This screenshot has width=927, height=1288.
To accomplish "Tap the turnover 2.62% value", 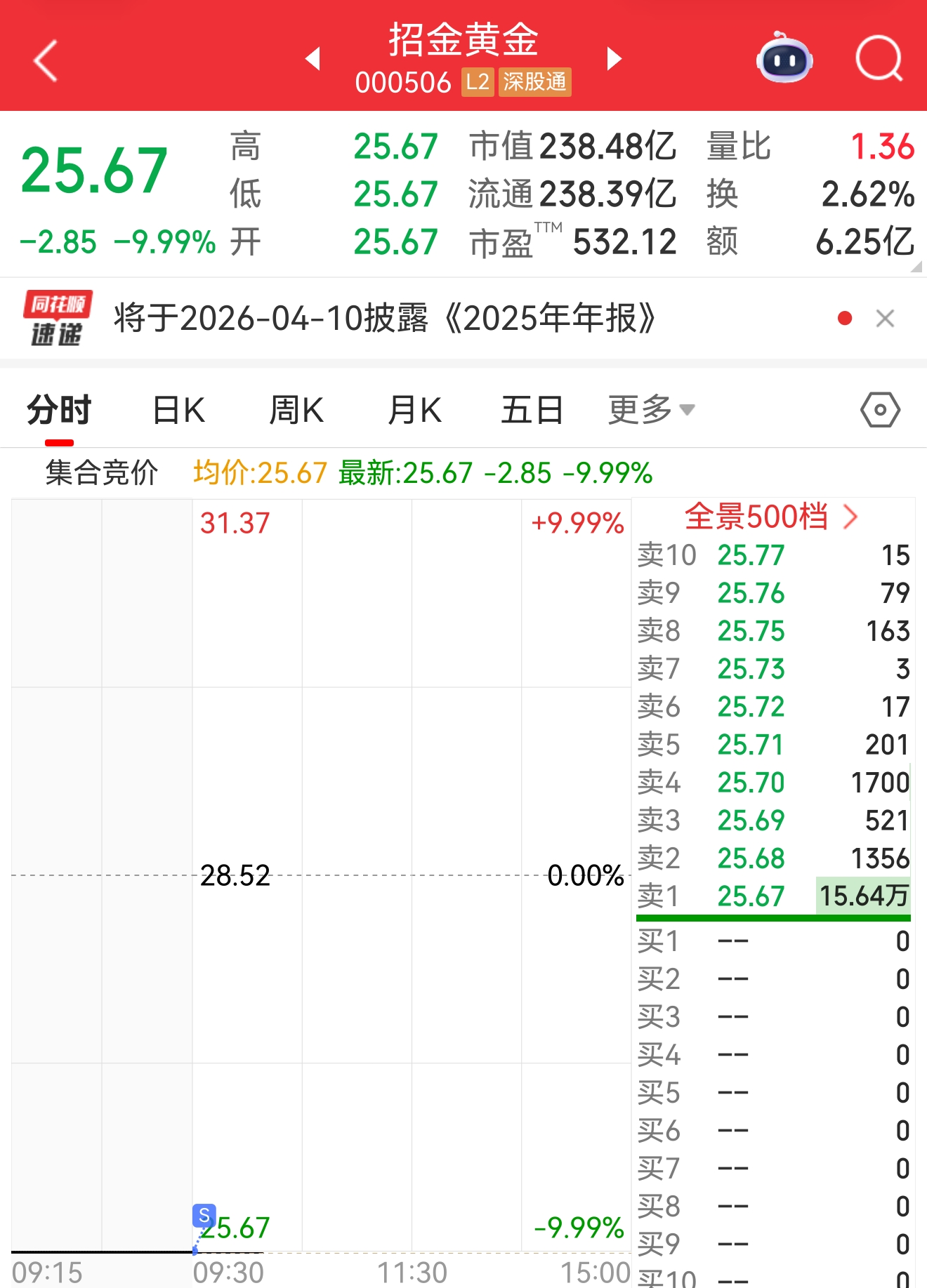I will pos(868,194).
